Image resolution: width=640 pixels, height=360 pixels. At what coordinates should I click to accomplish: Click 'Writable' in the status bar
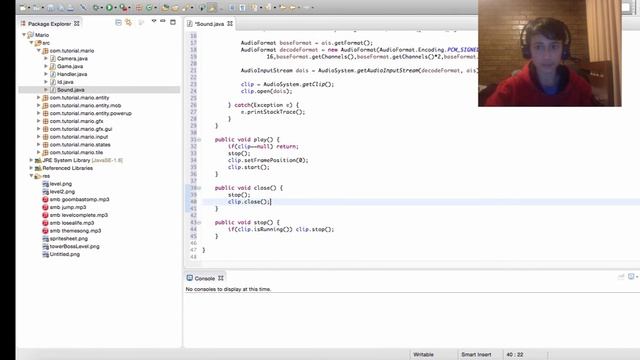(423, 354)
